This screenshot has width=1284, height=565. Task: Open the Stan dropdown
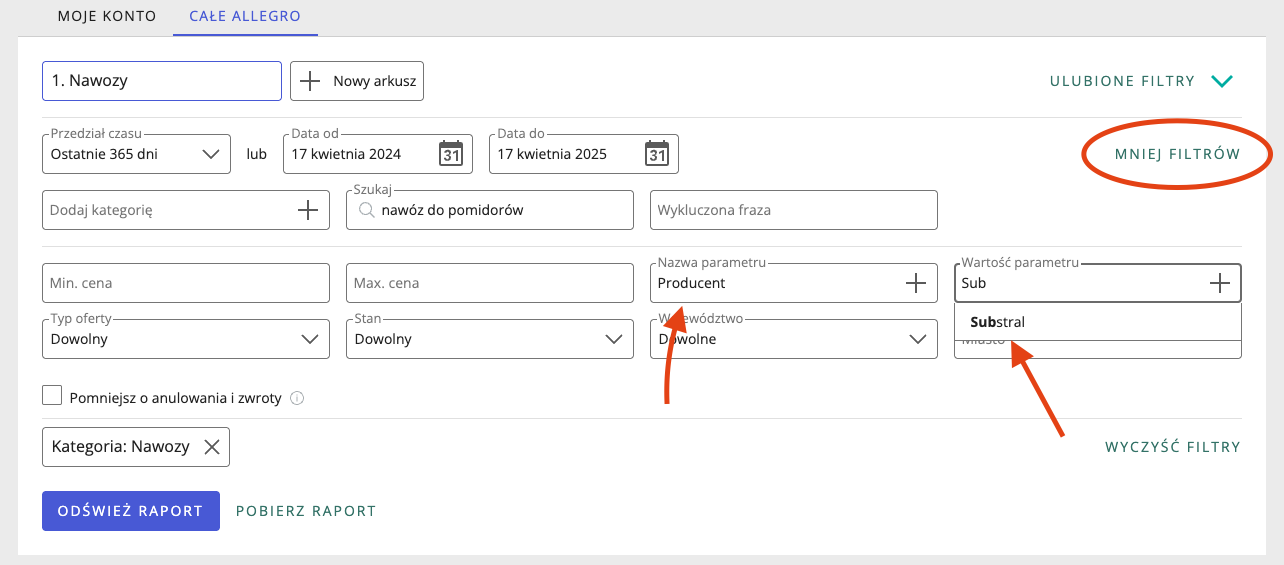click(613, 339)
